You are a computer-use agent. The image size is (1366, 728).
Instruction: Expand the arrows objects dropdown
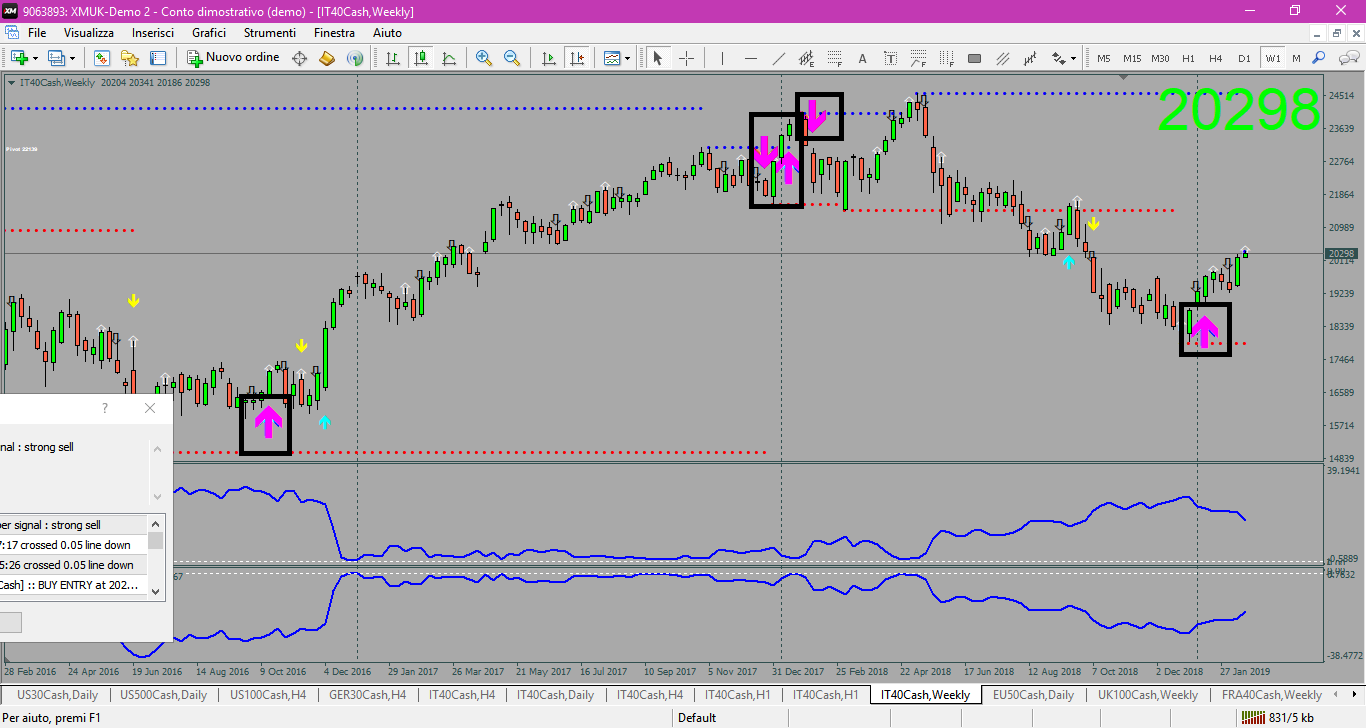[1073, 58]
